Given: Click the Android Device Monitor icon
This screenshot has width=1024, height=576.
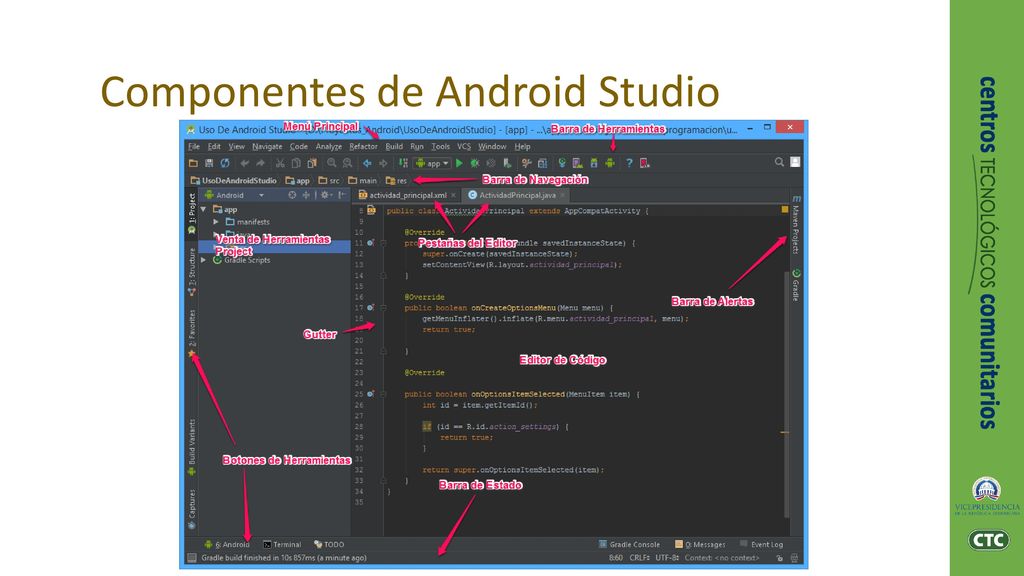Looking at the screenshot, I should [x=609, y=163].
